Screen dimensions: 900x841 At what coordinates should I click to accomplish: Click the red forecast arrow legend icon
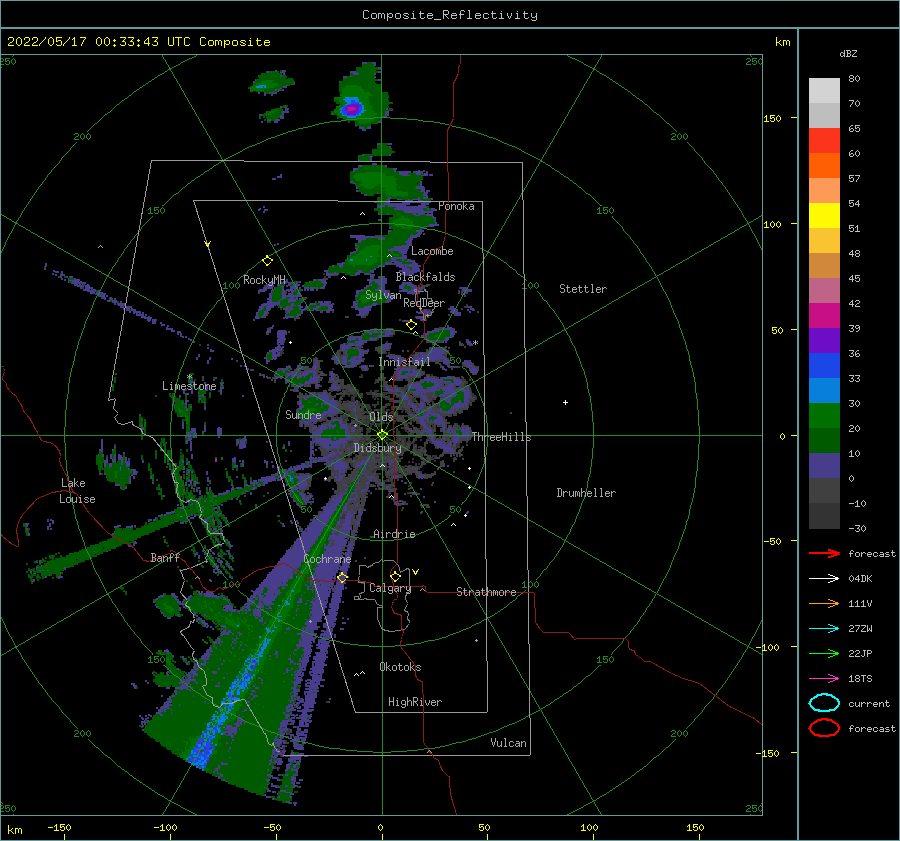824,553
